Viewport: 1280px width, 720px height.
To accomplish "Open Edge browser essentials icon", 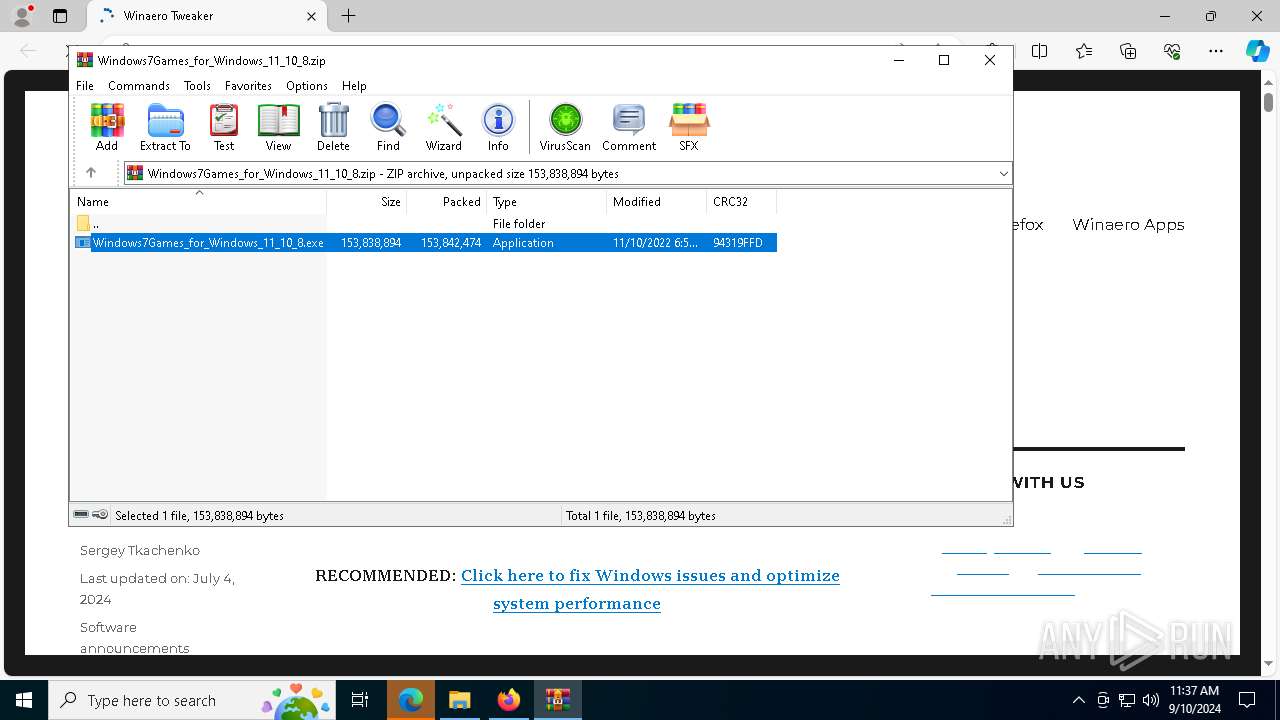I will [x=1172, y=51].
